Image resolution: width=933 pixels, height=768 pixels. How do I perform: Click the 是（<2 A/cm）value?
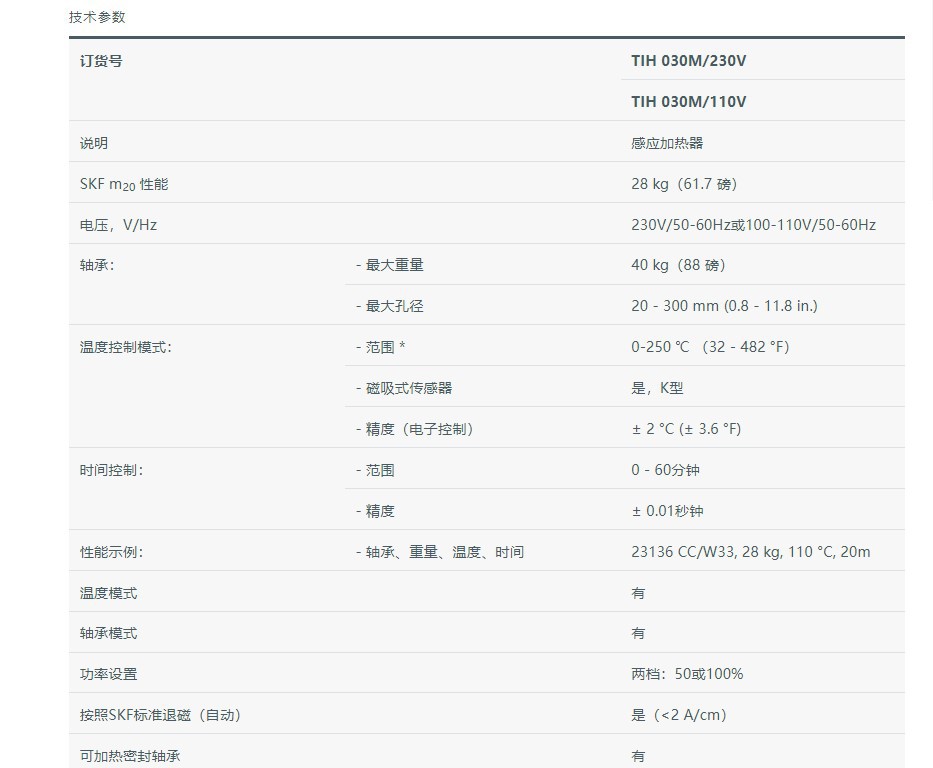click(680, 715)
